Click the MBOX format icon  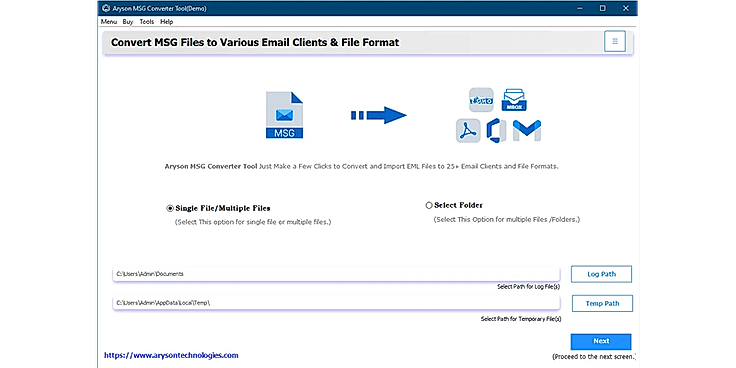coord(514,100)
